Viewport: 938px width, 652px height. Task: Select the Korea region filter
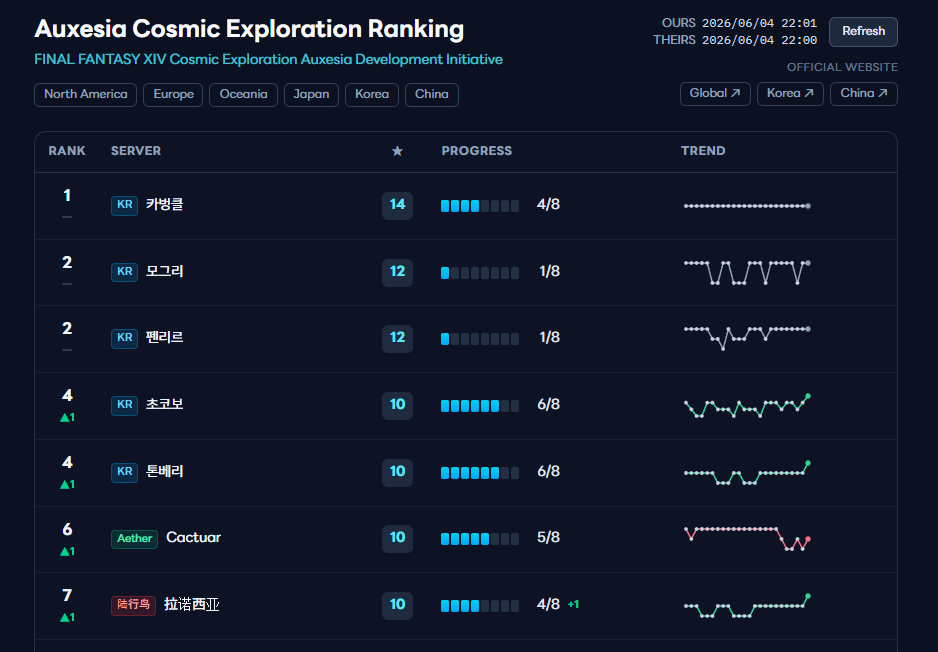point(372,95)
